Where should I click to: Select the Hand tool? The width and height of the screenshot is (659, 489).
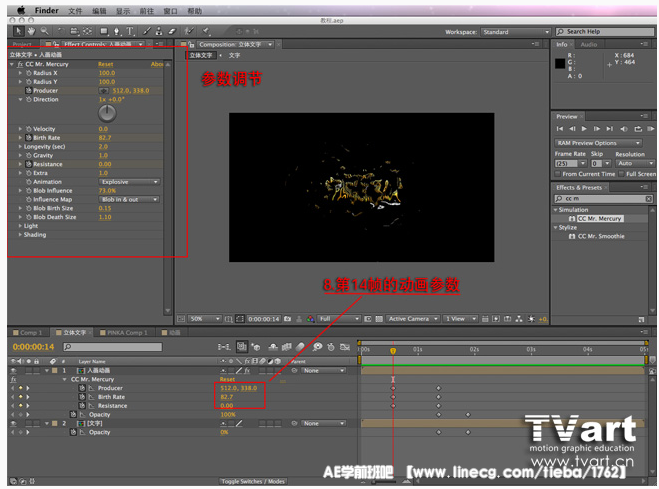coord(31,31)
